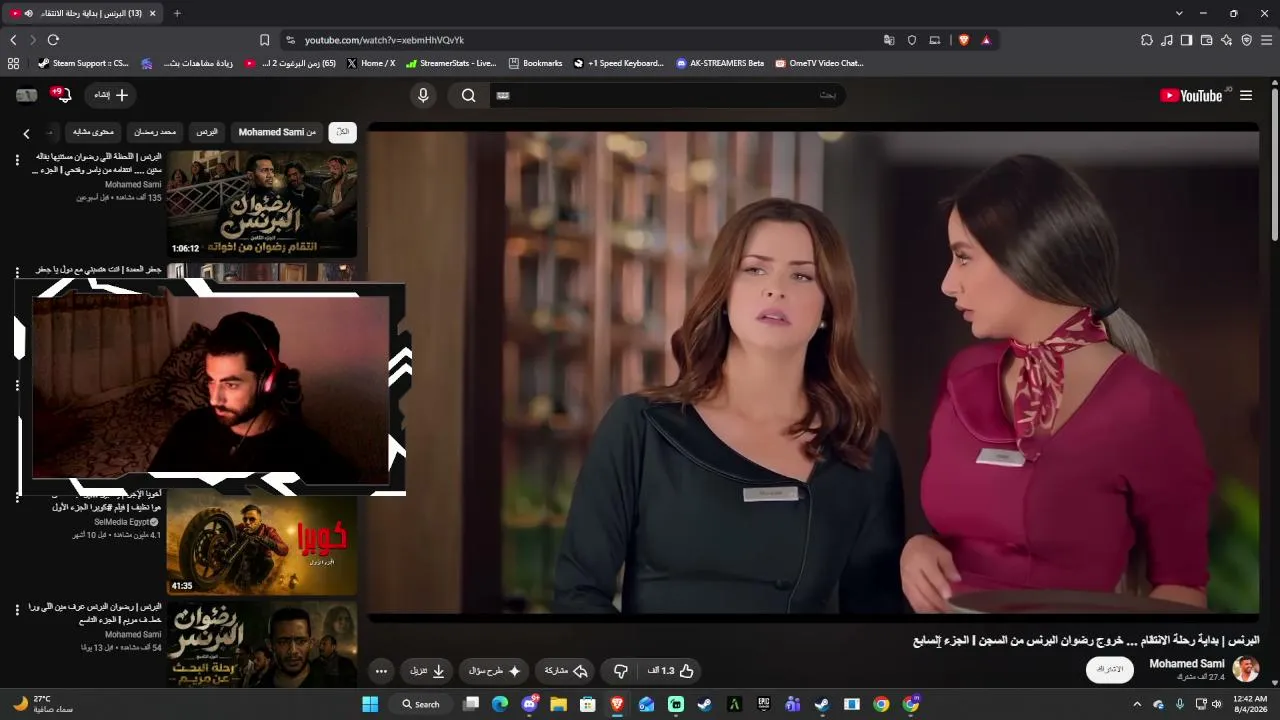Subscribe to the Mohamed Sami channel
The image size is (1280, 720).
click(x=1110, y=669)
